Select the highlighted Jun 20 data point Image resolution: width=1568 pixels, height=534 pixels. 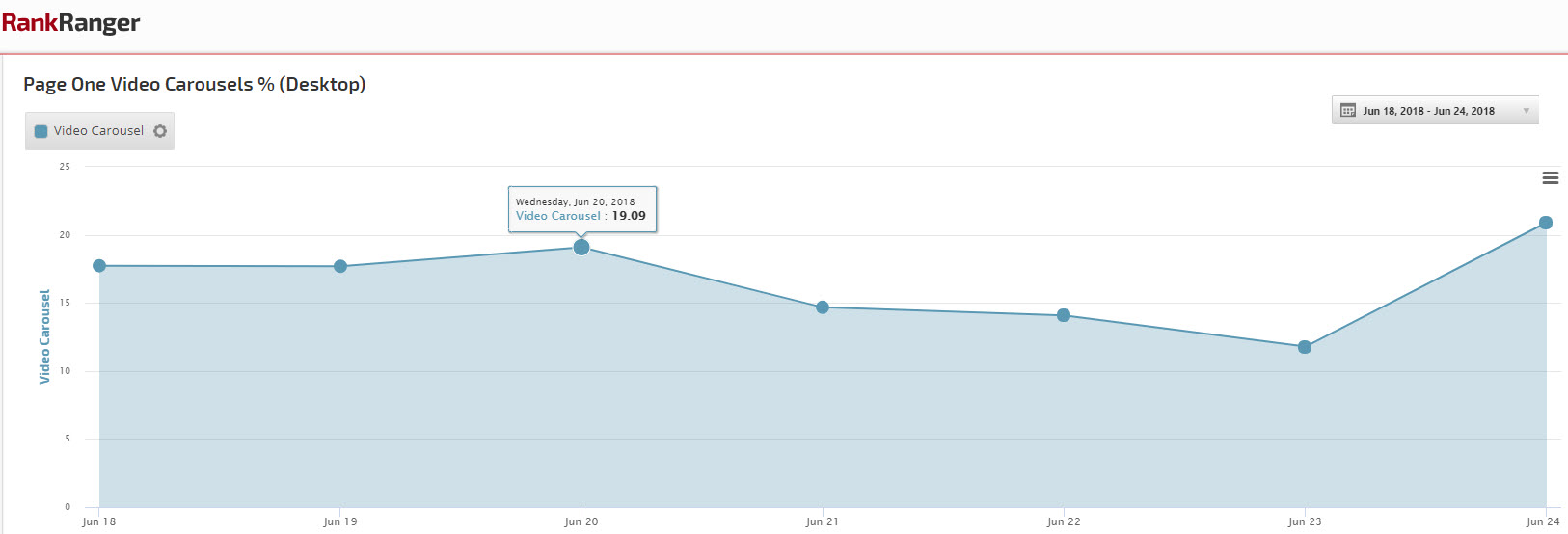[581, 248]
